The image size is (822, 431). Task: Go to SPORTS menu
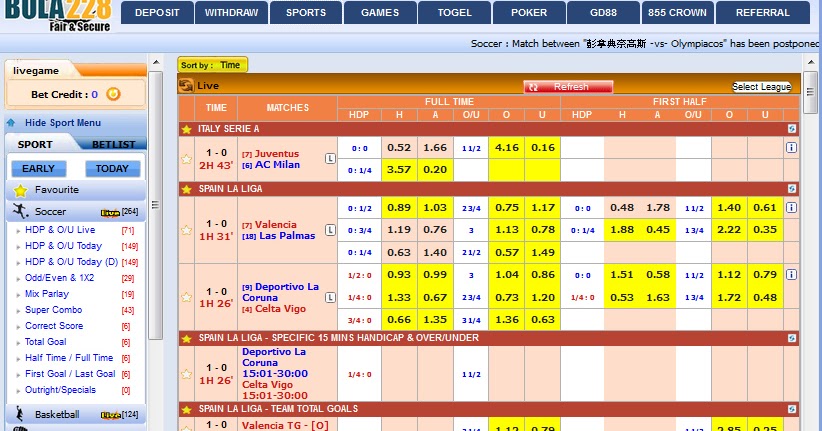[x=306, y=13]
